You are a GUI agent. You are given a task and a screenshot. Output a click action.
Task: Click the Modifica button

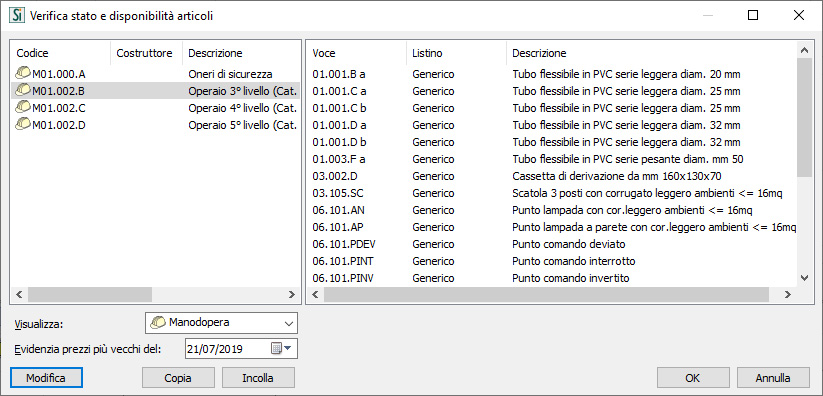pos(46,378)
